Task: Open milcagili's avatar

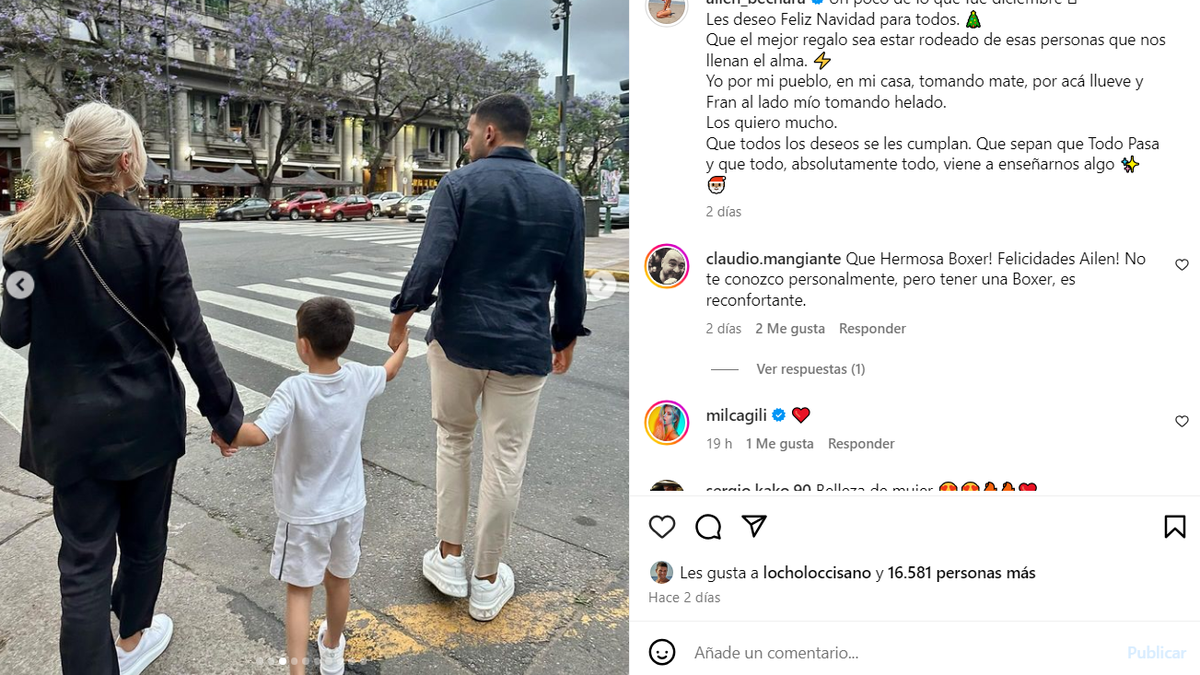Action: point(667,422)
